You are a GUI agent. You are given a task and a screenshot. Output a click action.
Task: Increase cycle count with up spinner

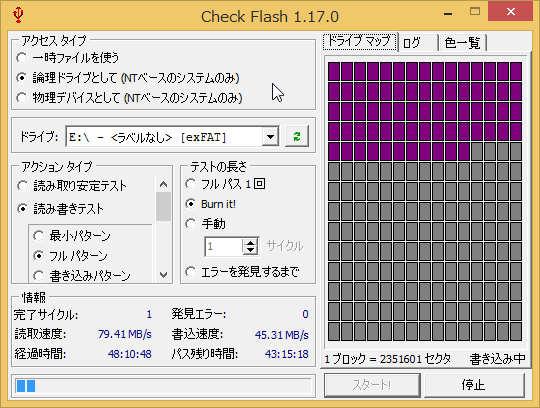[250, 242]
